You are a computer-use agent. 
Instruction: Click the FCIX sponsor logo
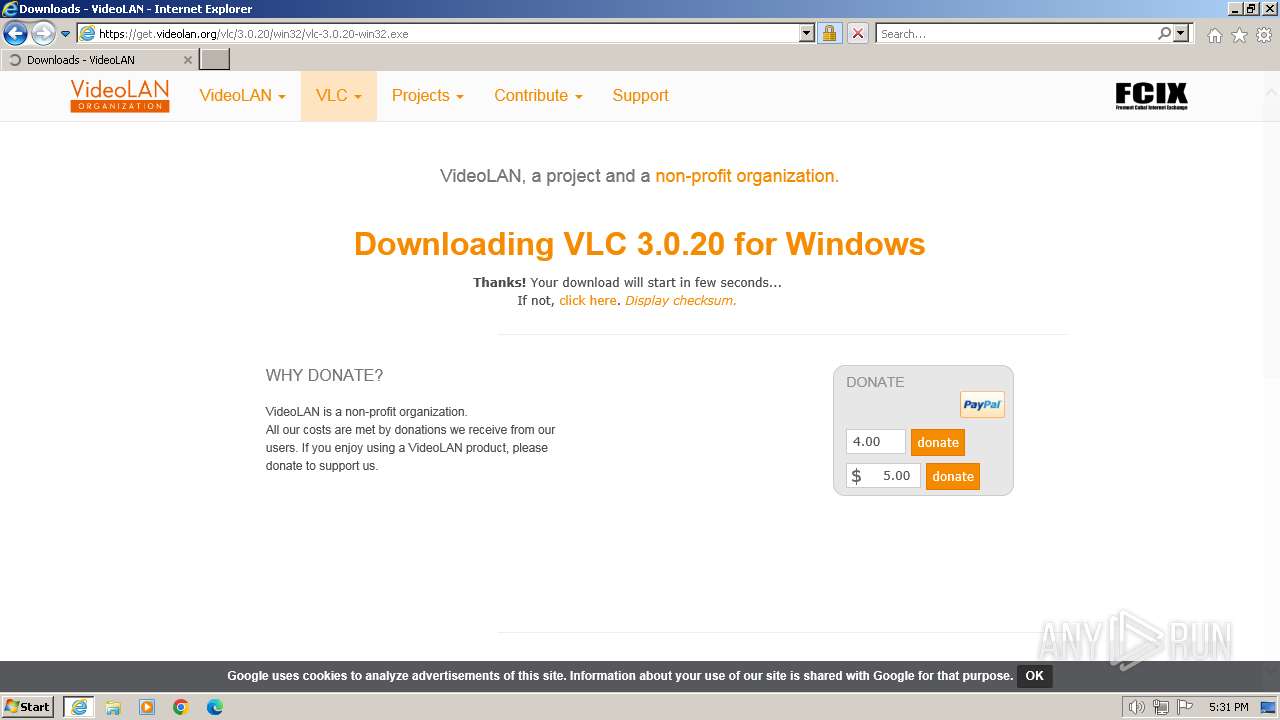1151,96
